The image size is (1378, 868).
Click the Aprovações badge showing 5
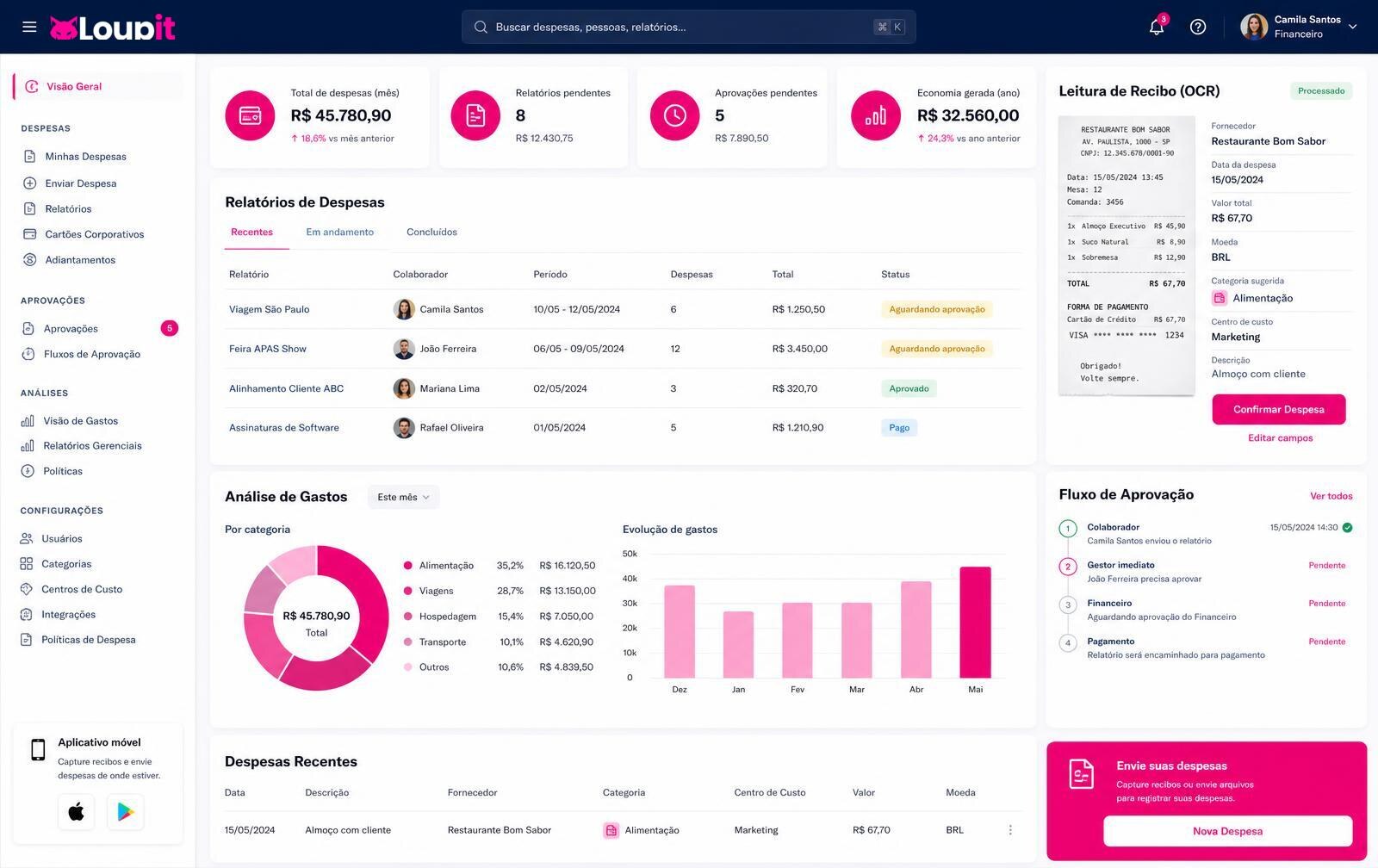[170, 328]
